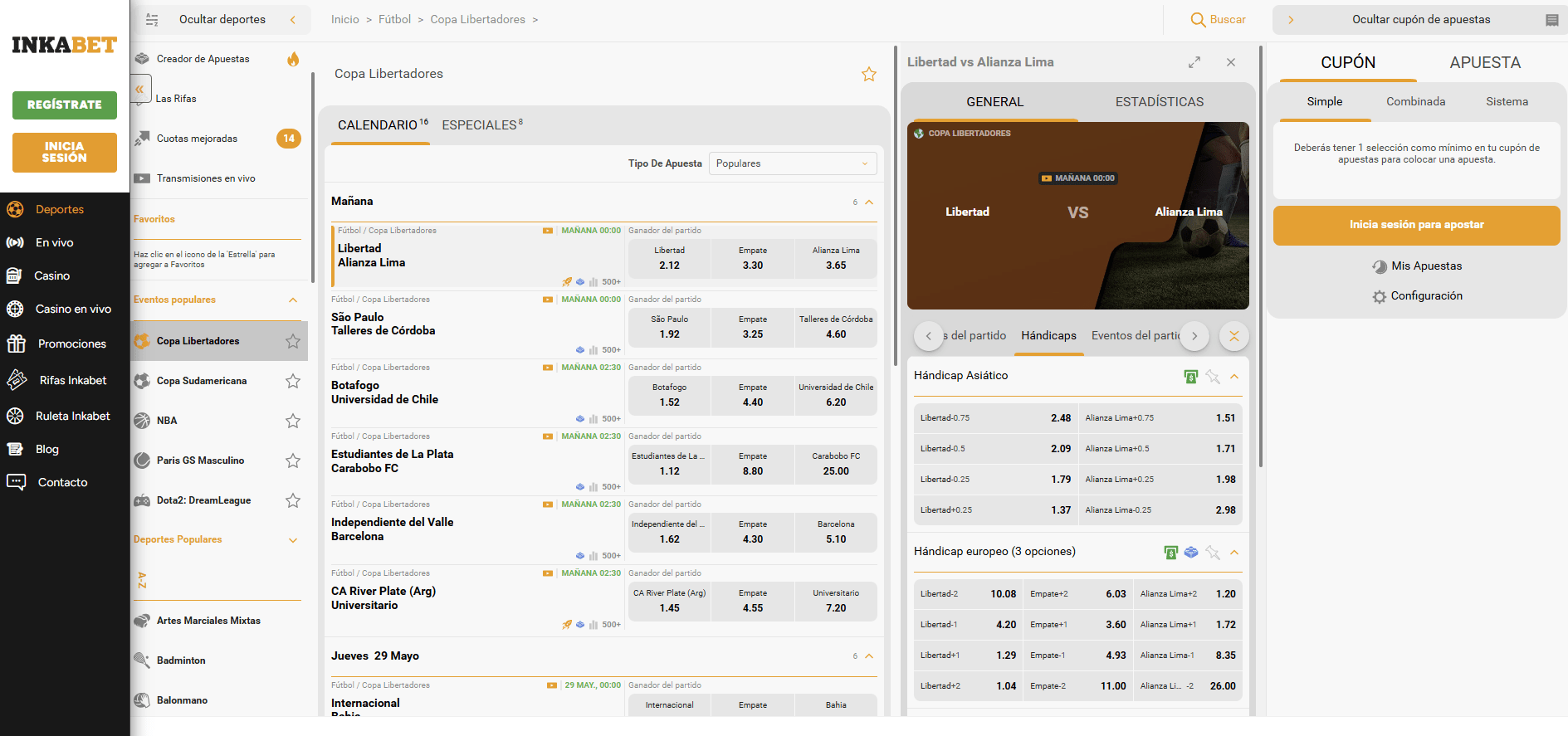
Task: Click the NBA basketball icon
Action: pos(142,421)
